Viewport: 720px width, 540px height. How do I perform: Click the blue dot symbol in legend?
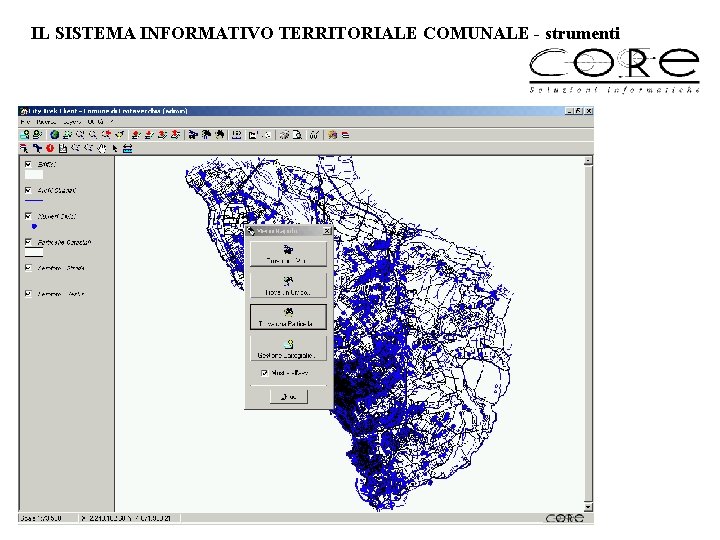coord(34,226)
